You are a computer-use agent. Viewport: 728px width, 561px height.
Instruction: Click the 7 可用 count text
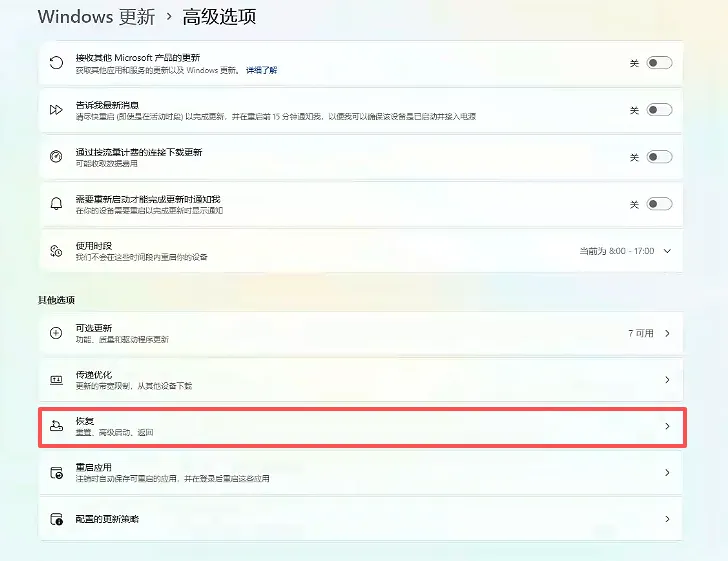pyautogui.click(x=641, y=333)
